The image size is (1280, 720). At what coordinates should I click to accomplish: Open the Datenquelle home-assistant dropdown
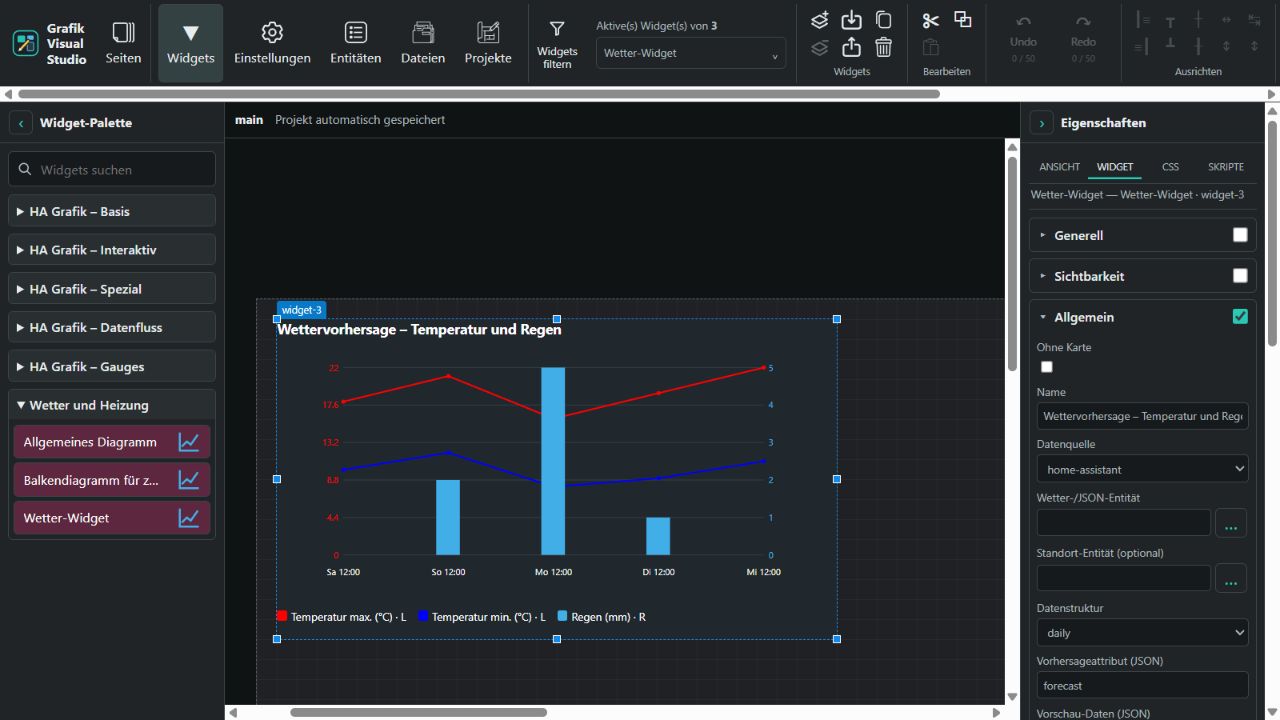1142,468
